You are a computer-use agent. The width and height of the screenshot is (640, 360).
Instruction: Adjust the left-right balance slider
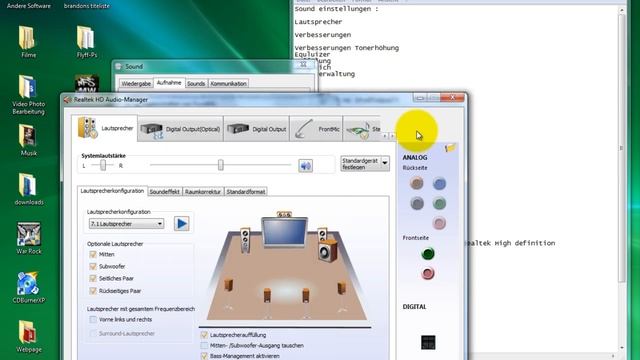[103, 165]
